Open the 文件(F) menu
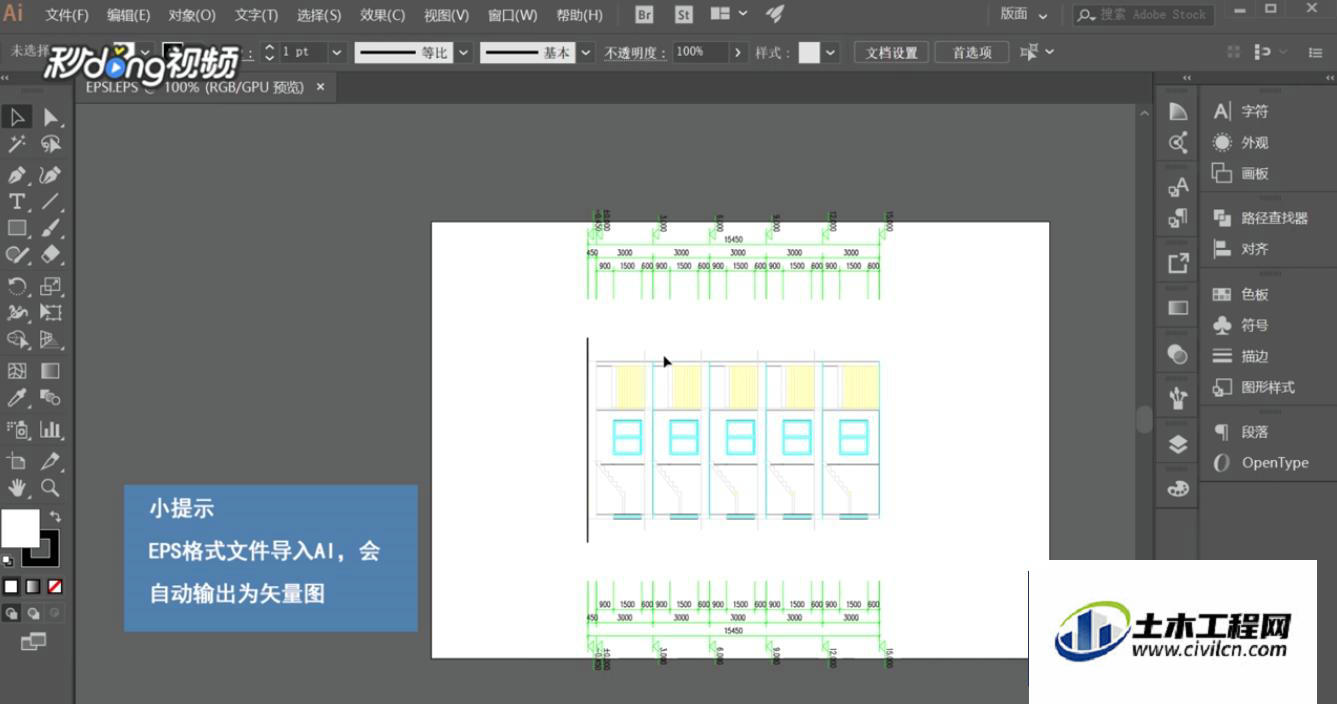This screenshot has width=1337, height=704. [x=67, y=15]
